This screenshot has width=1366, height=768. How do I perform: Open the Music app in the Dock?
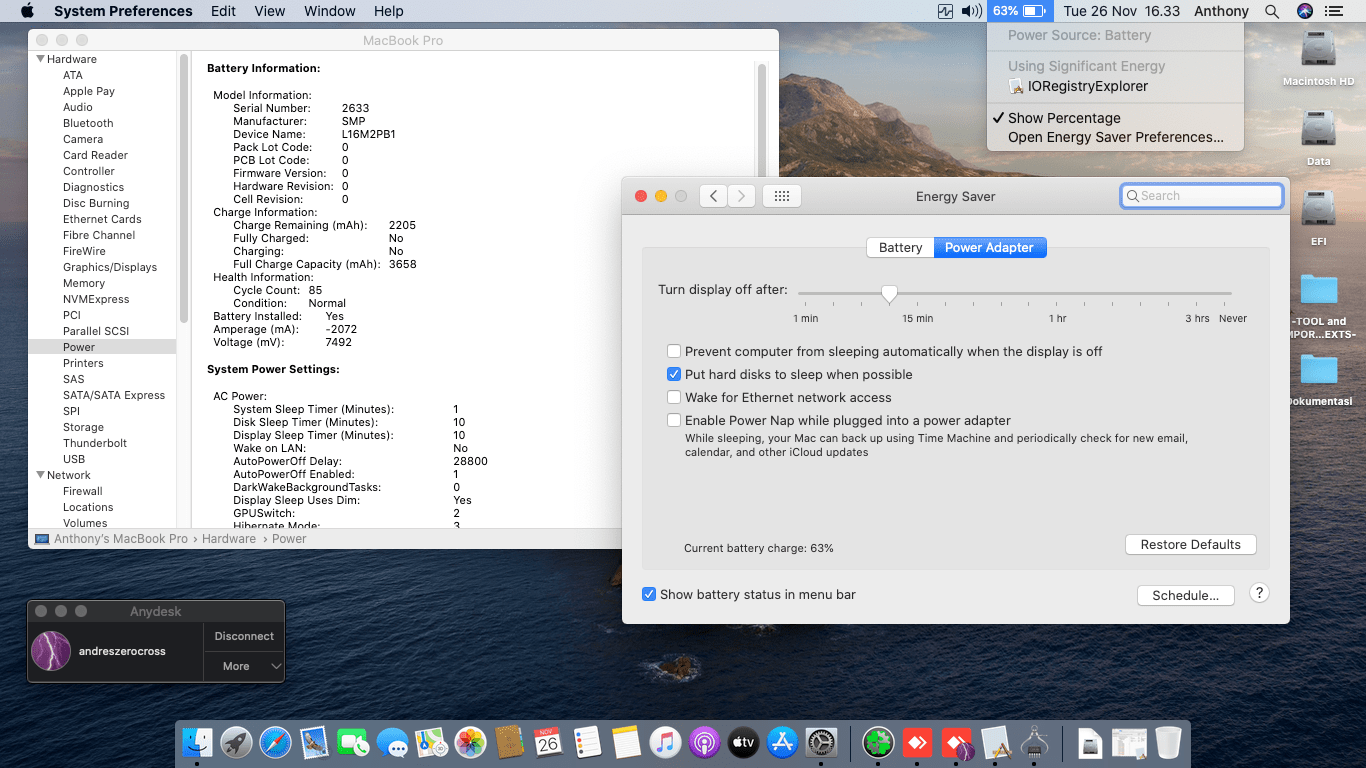664,742
